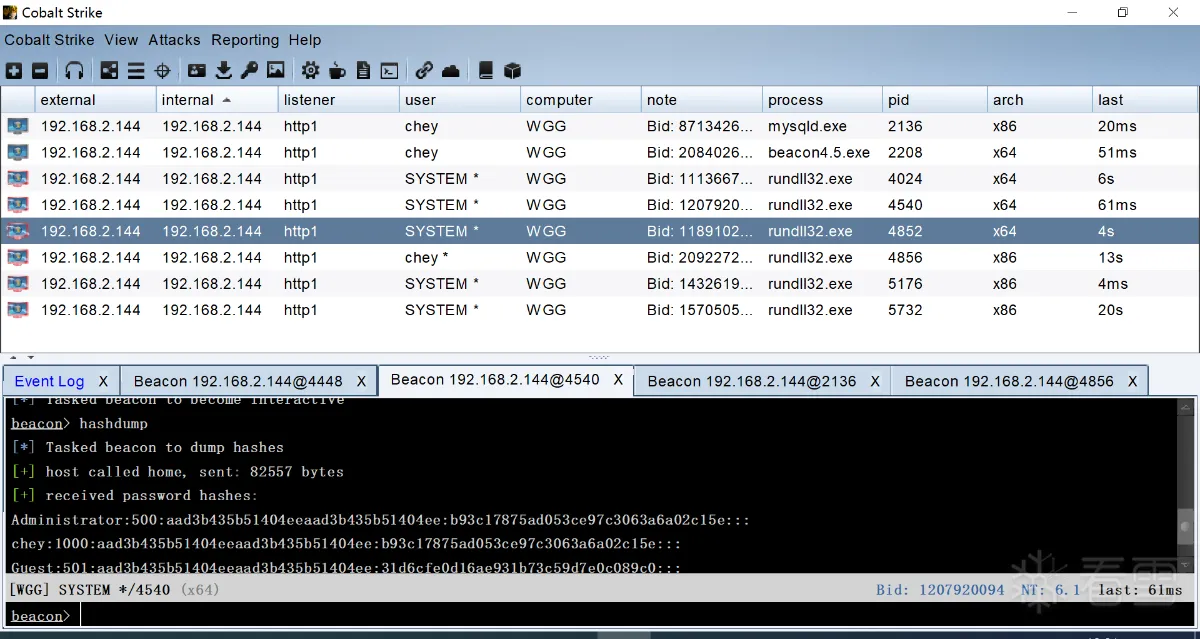Click the beacon icon for pid 5176 row
1200x639 pixels.
[x=18, y=283]
